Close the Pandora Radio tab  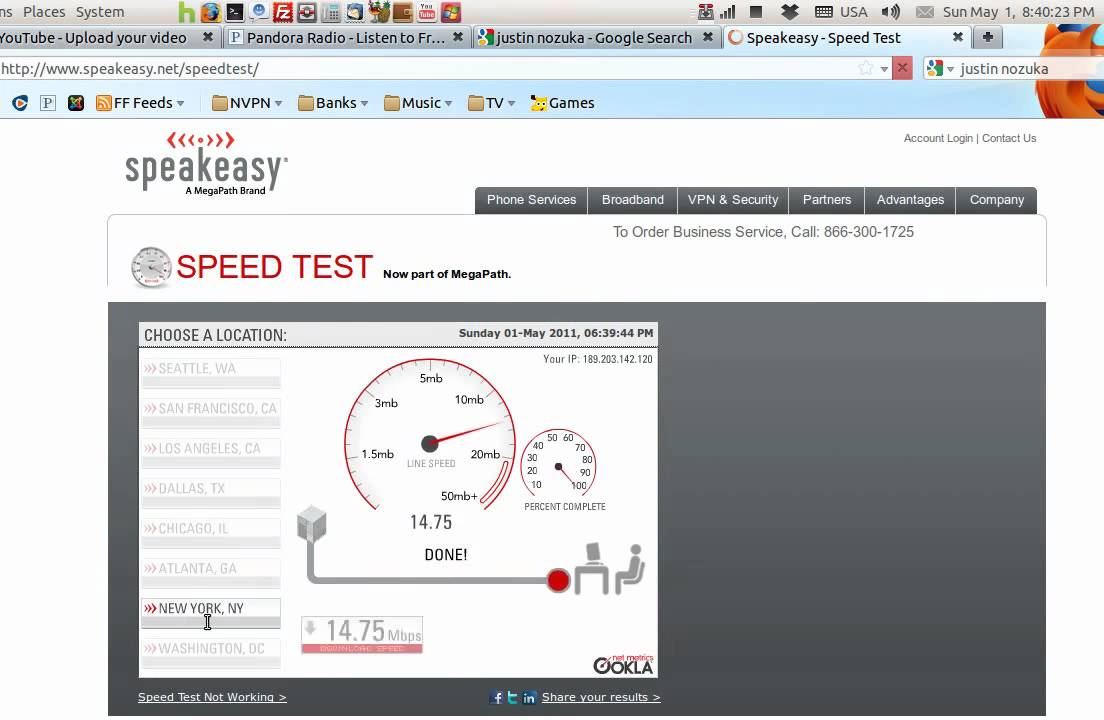458,37
